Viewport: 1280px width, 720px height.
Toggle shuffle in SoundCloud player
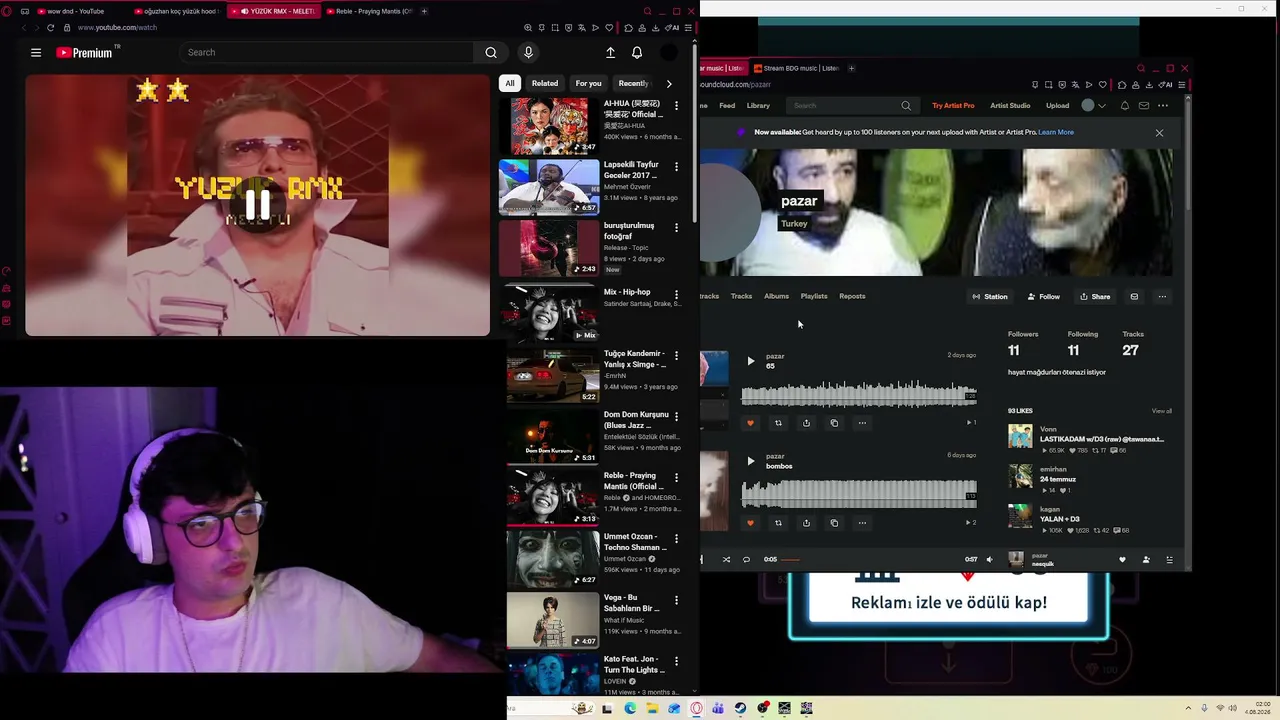pos(726,560)
